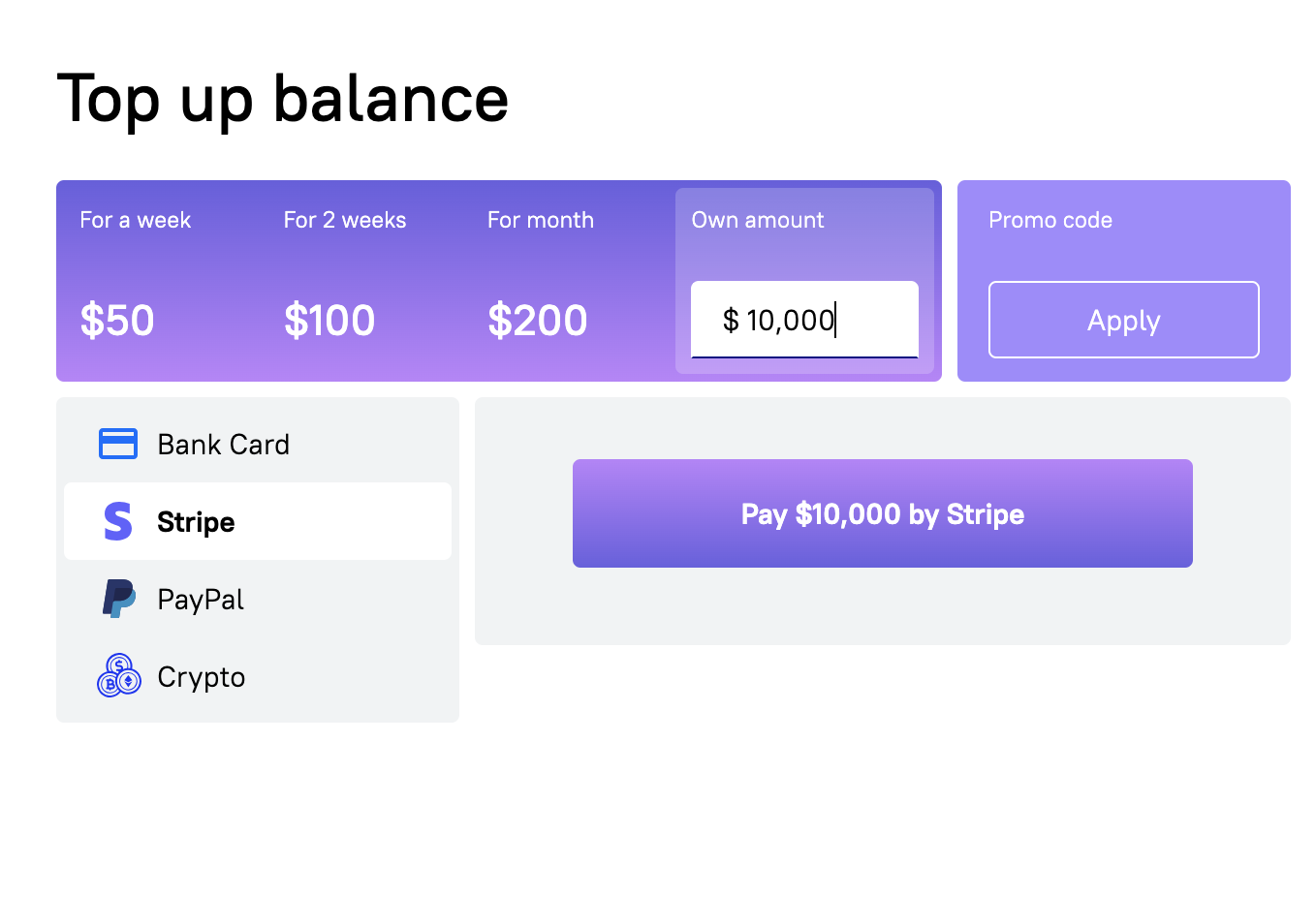
Task: Click the Top up balance heading
Action: [x=283, y=100]
